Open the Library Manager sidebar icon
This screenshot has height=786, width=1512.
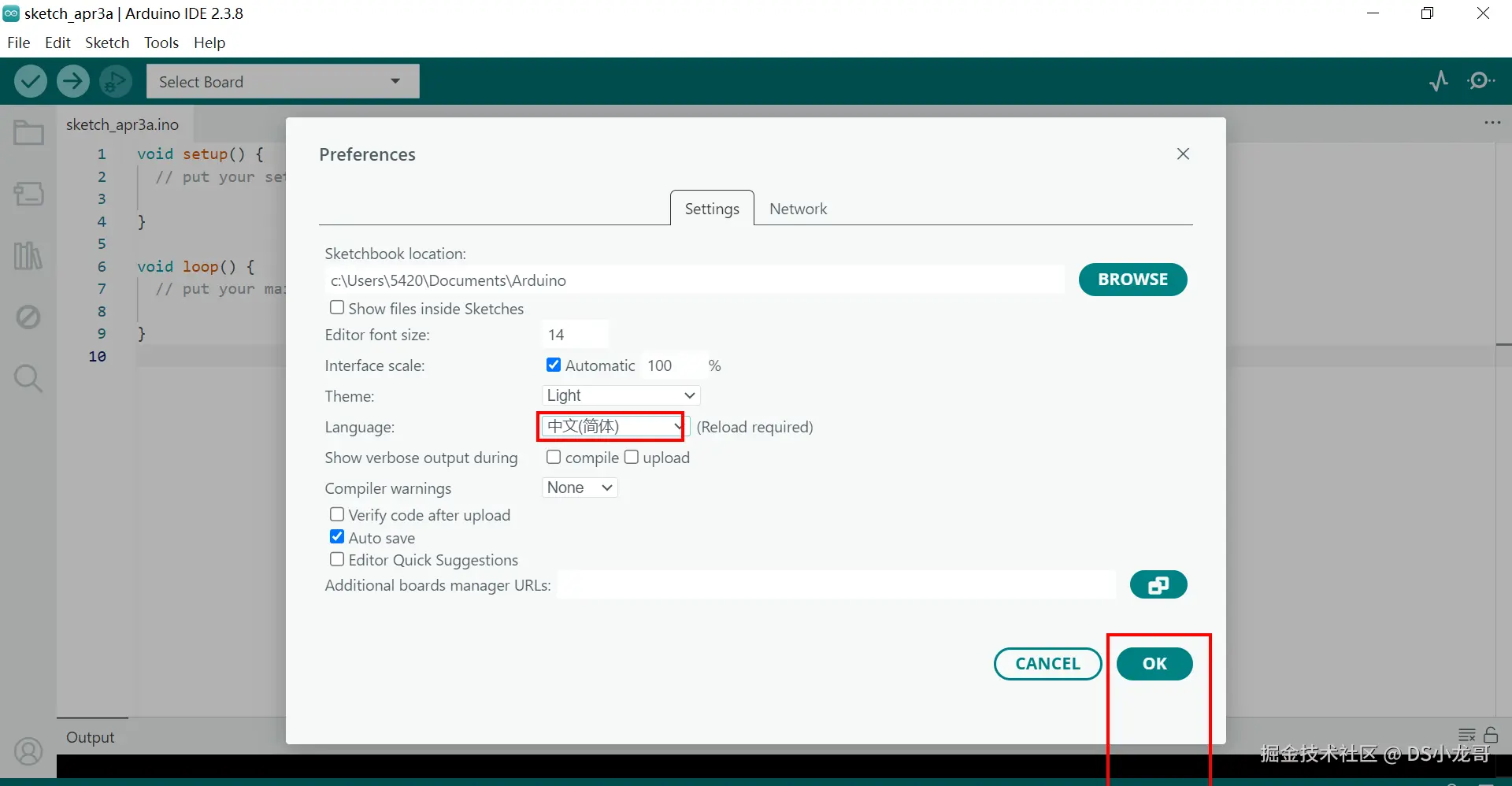(x=28, y=255)
